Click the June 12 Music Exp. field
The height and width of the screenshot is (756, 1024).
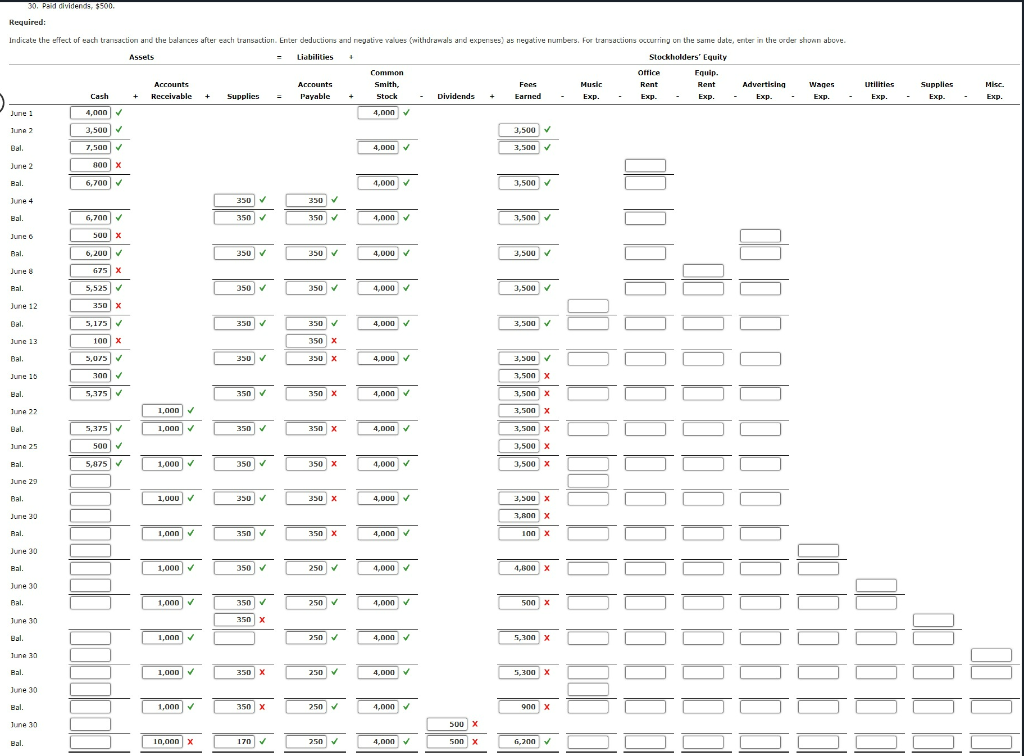pos(588,306)
